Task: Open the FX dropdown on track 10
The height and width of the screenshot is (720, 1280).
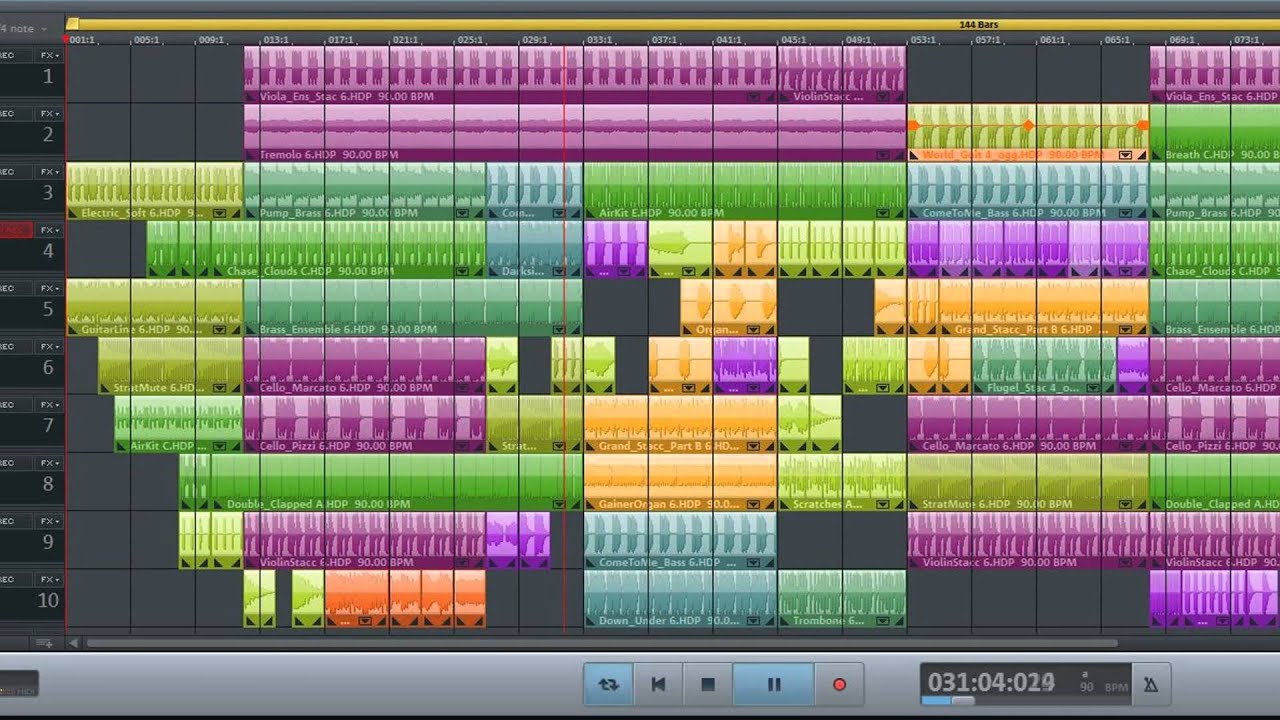Action: click(x=49, y=579)
